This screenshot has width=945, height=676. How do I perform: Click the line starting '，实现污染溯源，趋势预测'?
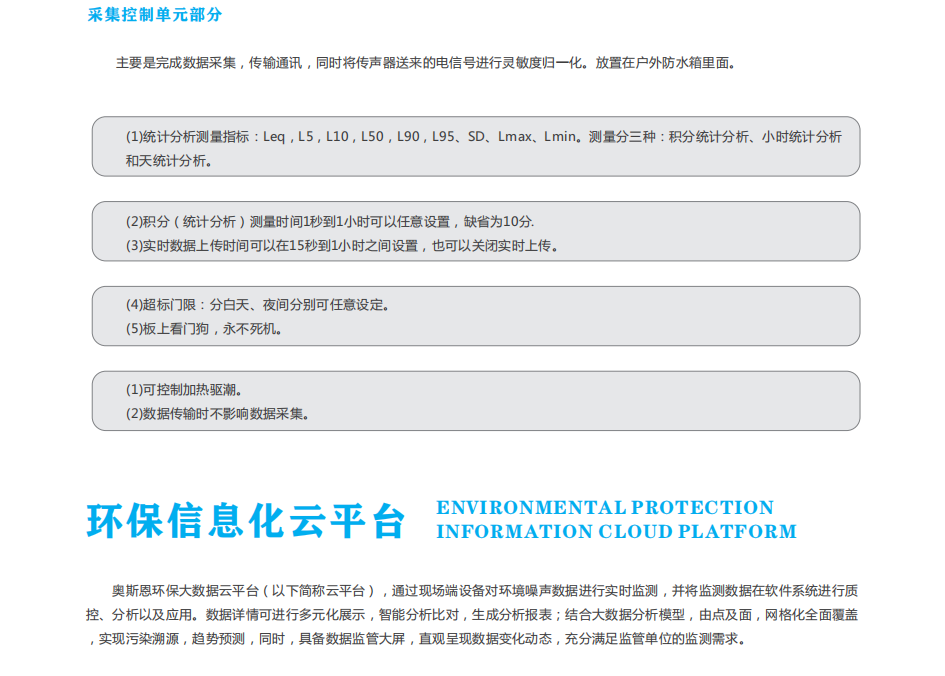pos(416,639)
